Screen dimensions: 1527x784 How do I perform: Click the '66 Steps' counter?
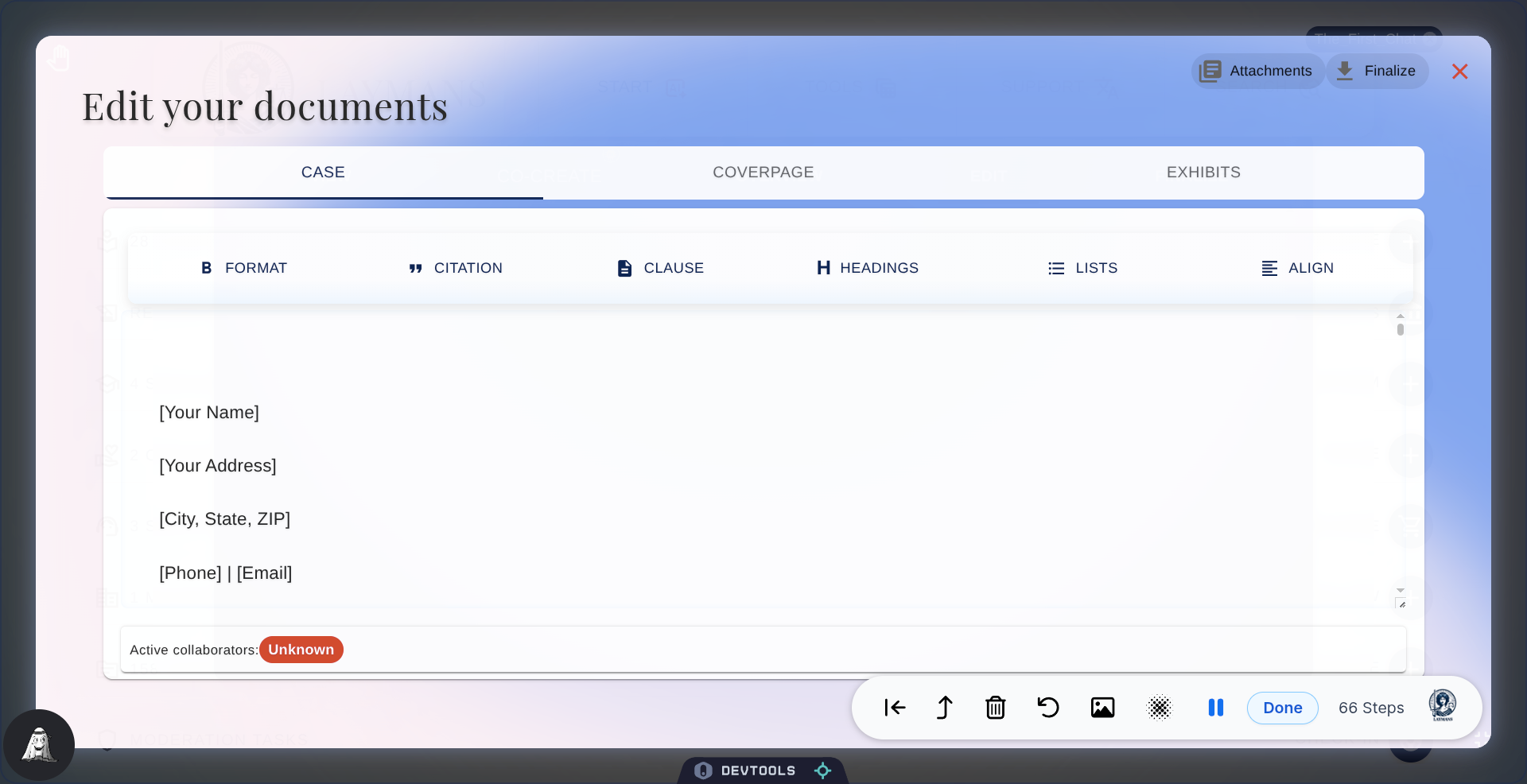[x=1371, y=708]
